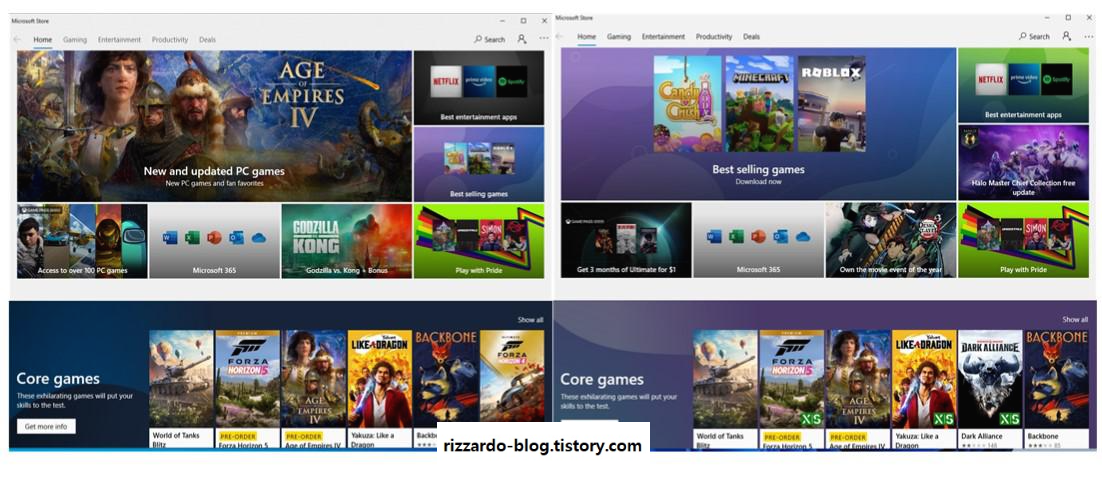Open Age of Empires IV card, left Core games
This screenshot has height=480, width=1102.
[x=313, y=390]
